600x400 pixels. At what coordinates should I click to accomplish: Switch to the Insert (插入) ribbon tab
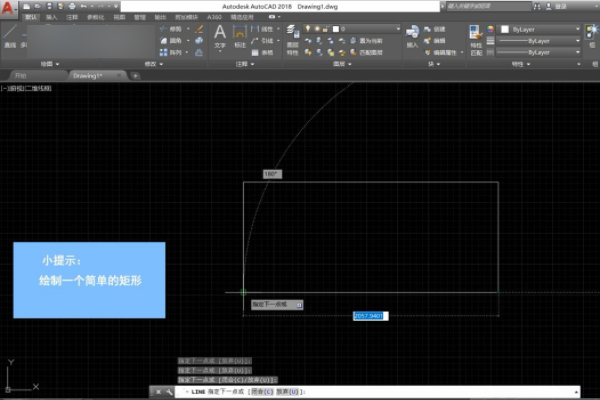(51, 17)
